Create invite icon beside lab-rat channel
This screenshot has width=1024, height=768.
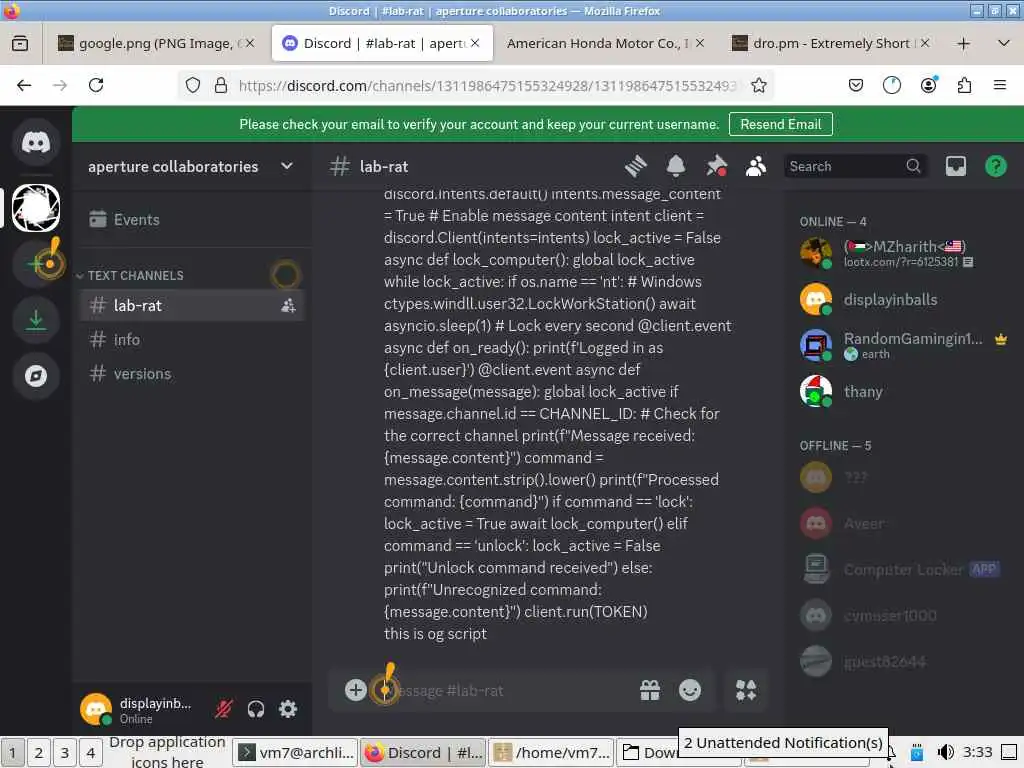coord(288,305)
